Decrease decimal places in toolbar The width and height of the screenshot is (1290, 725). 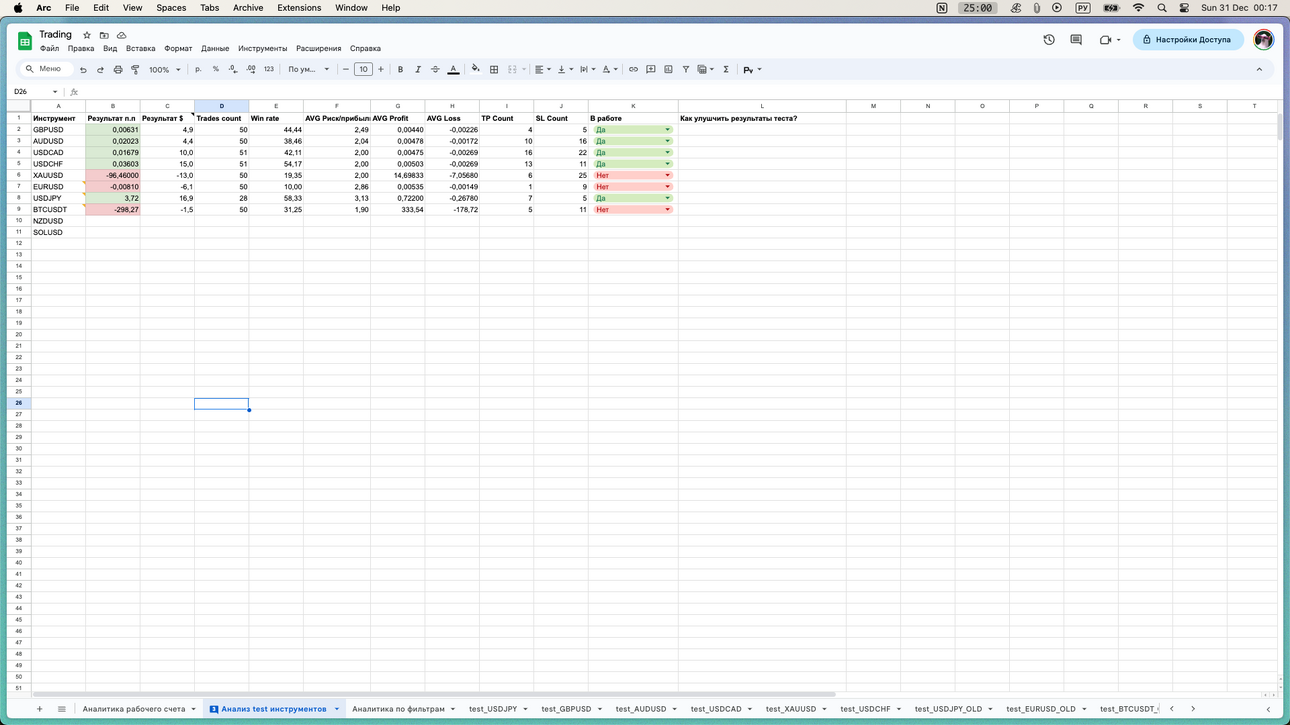232,70
